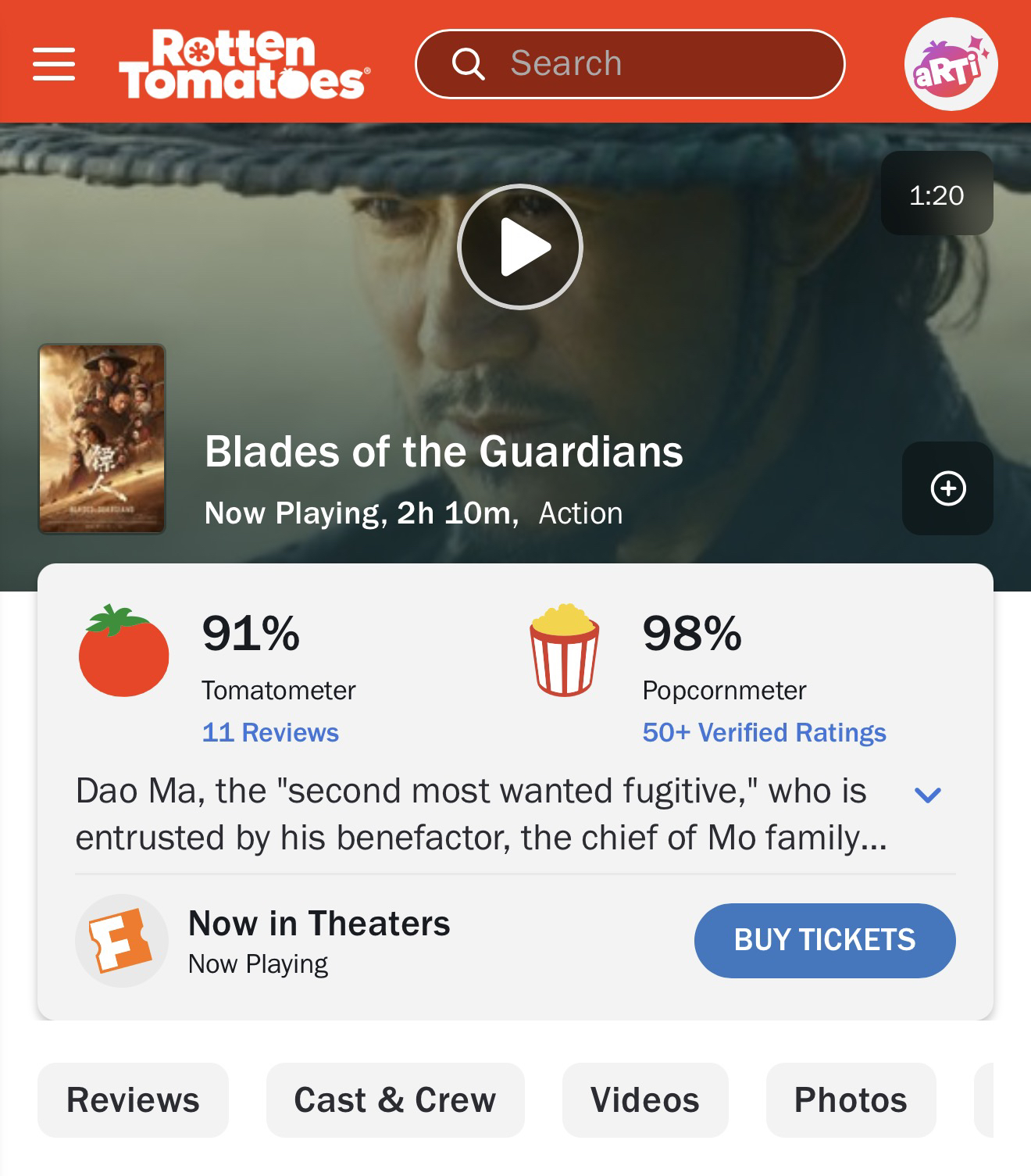Select the Videos tab
Viewport: 1031px width, 1176px height.
click(644, 1100)
